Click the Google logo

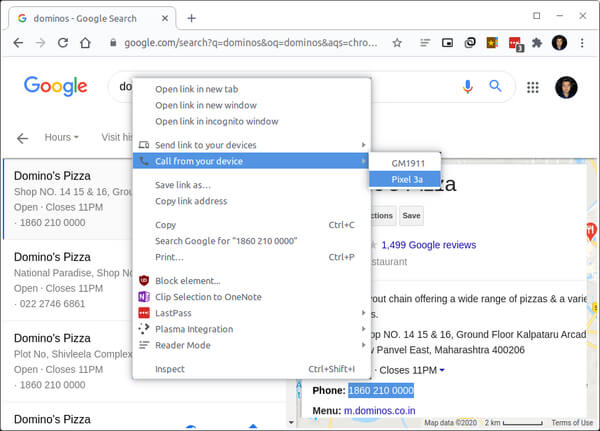point(55,86)
